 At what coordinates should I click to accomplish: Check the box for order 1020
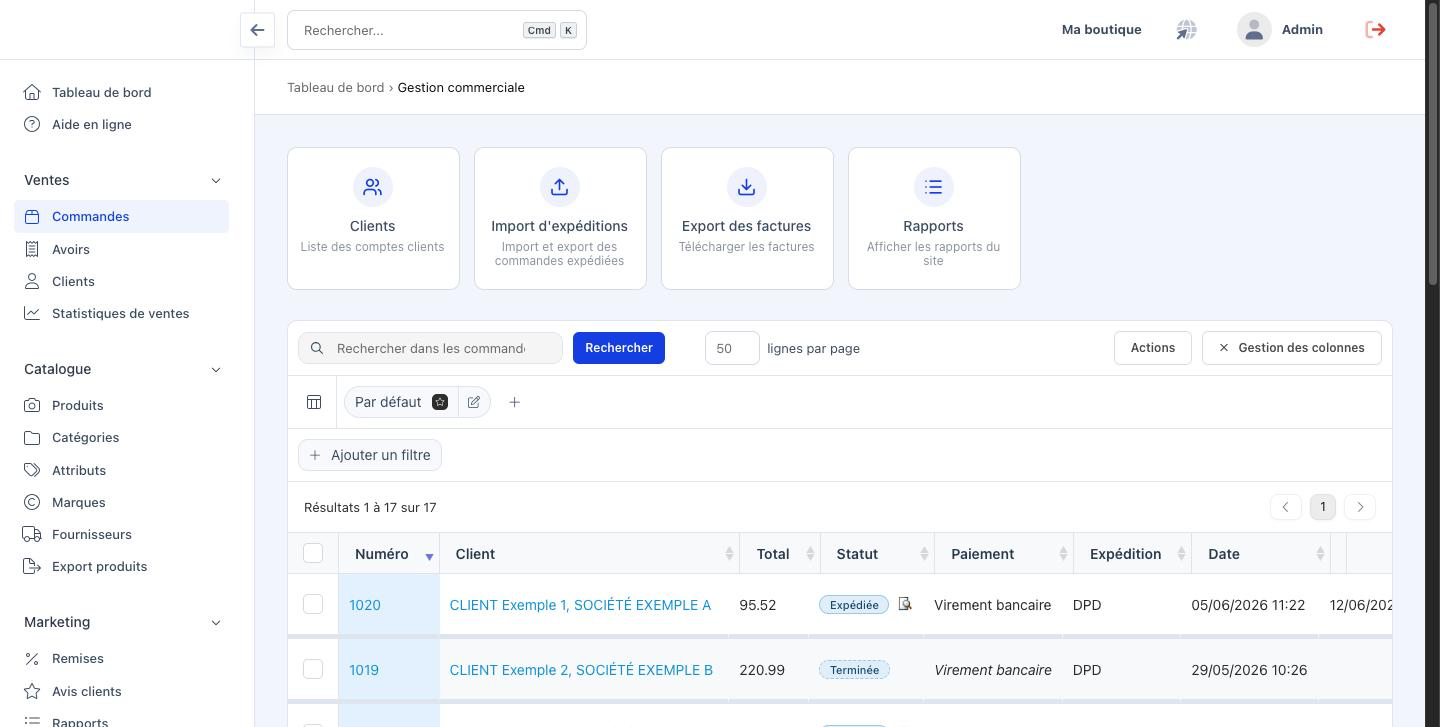313,604
